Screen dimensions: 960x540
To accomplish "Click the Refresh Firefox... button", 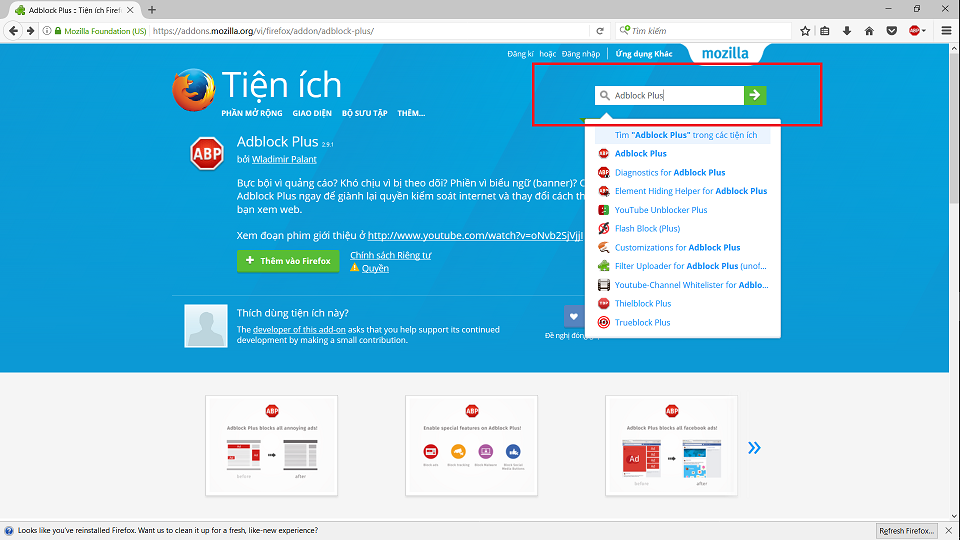I will [906, 531].
